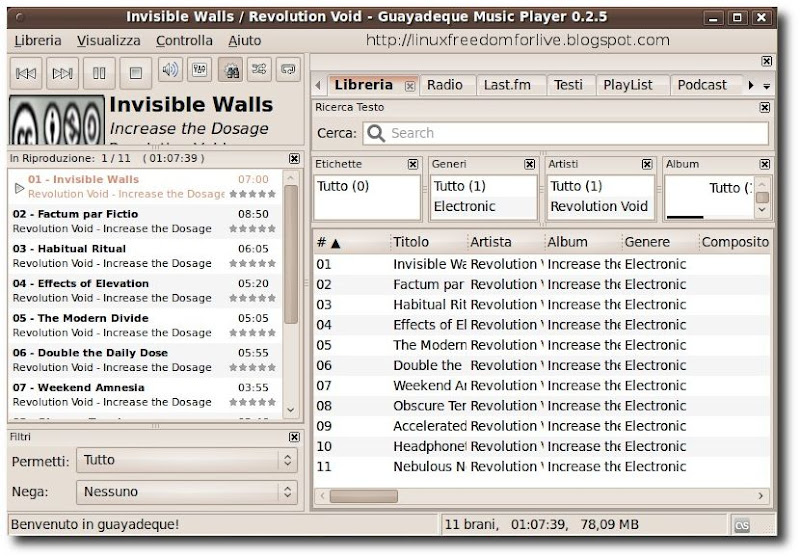The height and width of the screenshot is (558, 800).
Task: Click the Last.fm status icon in status bar
Action: 741,524
